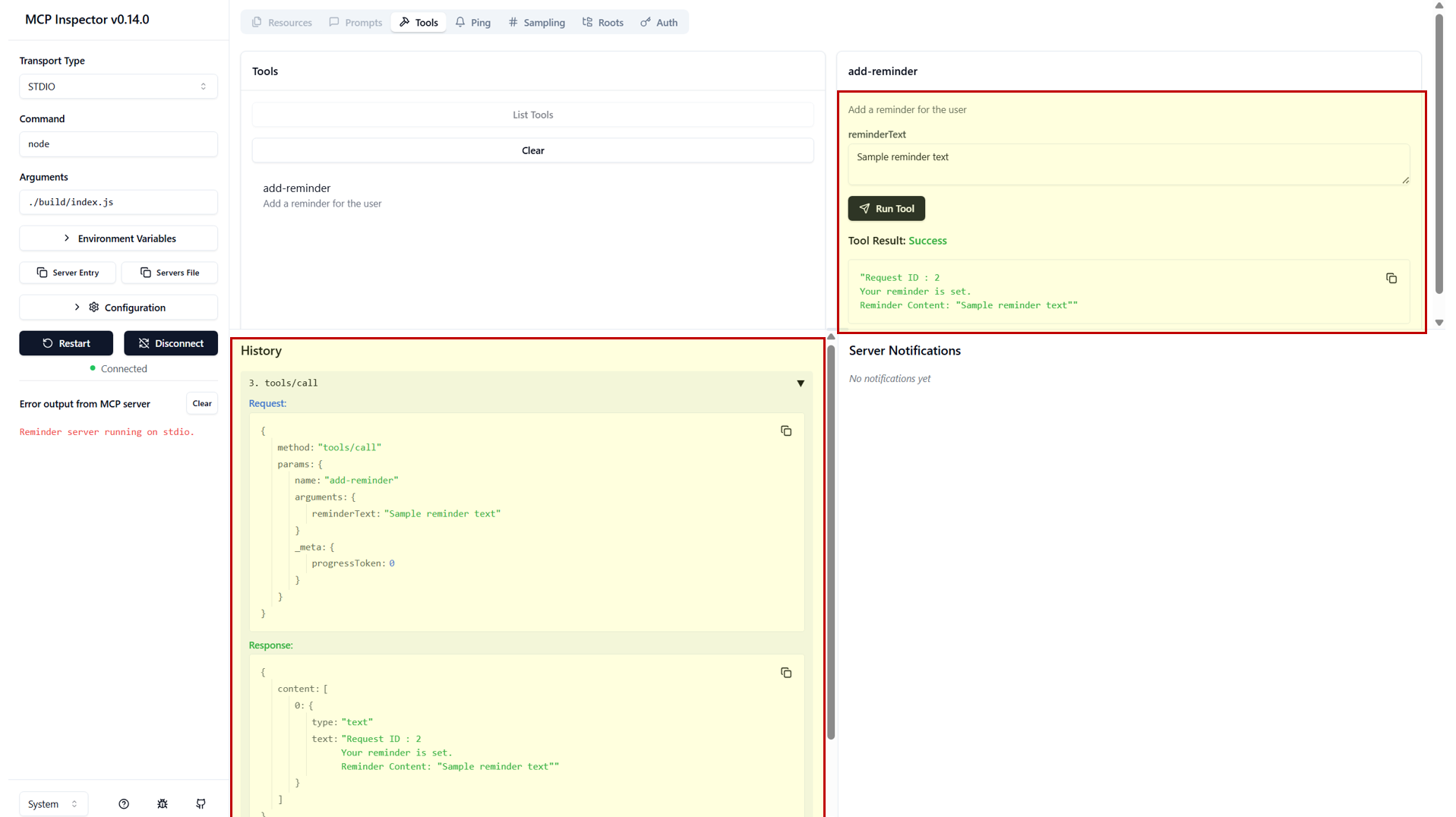Image resolution: width=1456 pixels, height=817 pixels.
Task: Click the Disconnect unplug icon
Action: pyautogui.click(x=144, y=343)
